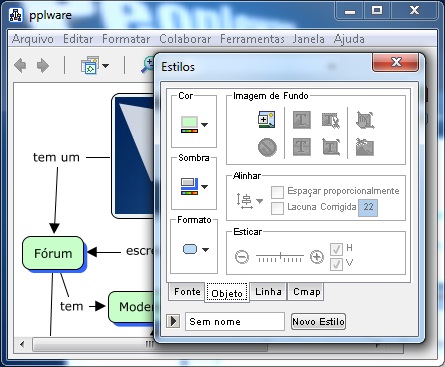This screenshot has height=367, width=445.
Task: Open the Sombra shadow dropdown
Action: (194, 187)
